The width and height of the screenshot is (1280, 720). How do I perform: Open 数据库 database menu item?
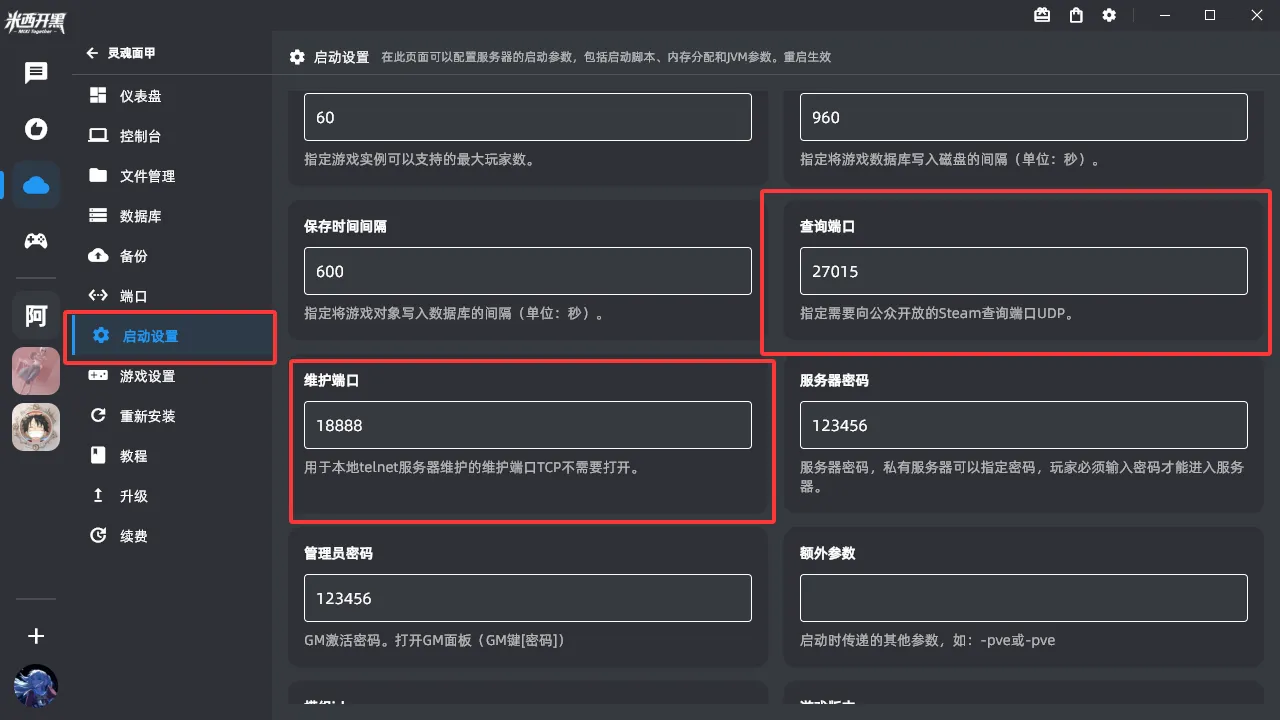tap(172, 216)
